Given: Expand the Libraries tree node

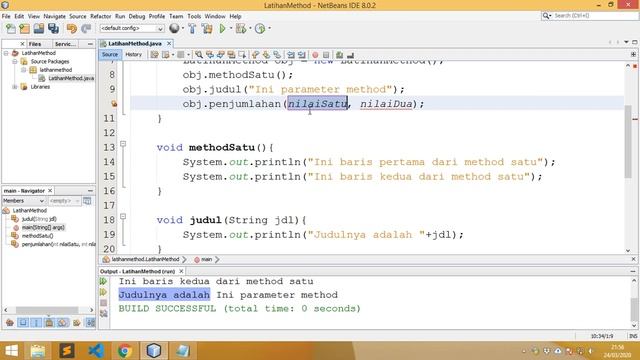Looking at the screenshot, I should tap(14, 87).
